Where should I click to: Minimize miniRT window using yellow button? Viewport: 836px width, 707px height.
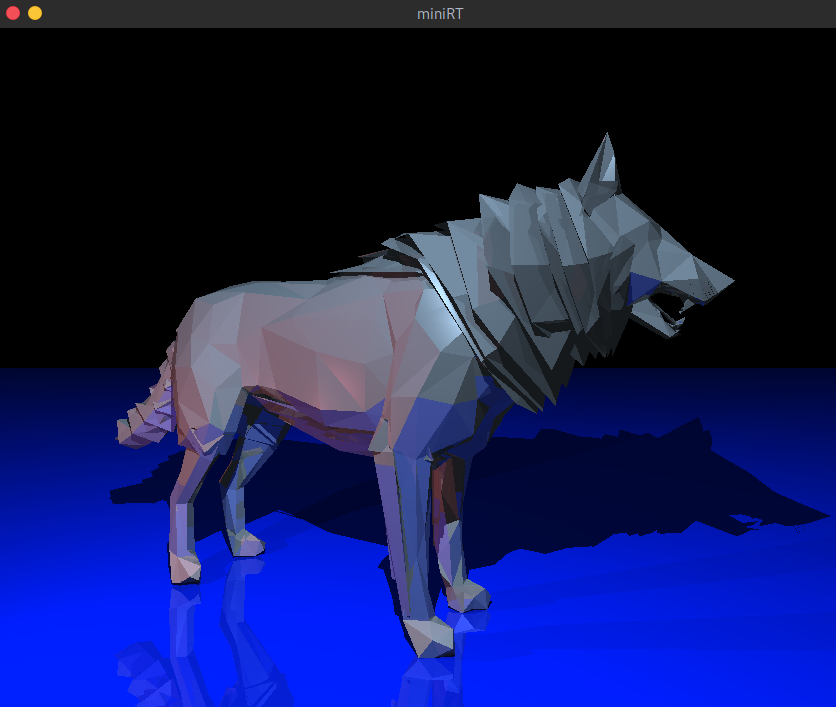pyautogui.click(x=35, y=13)
